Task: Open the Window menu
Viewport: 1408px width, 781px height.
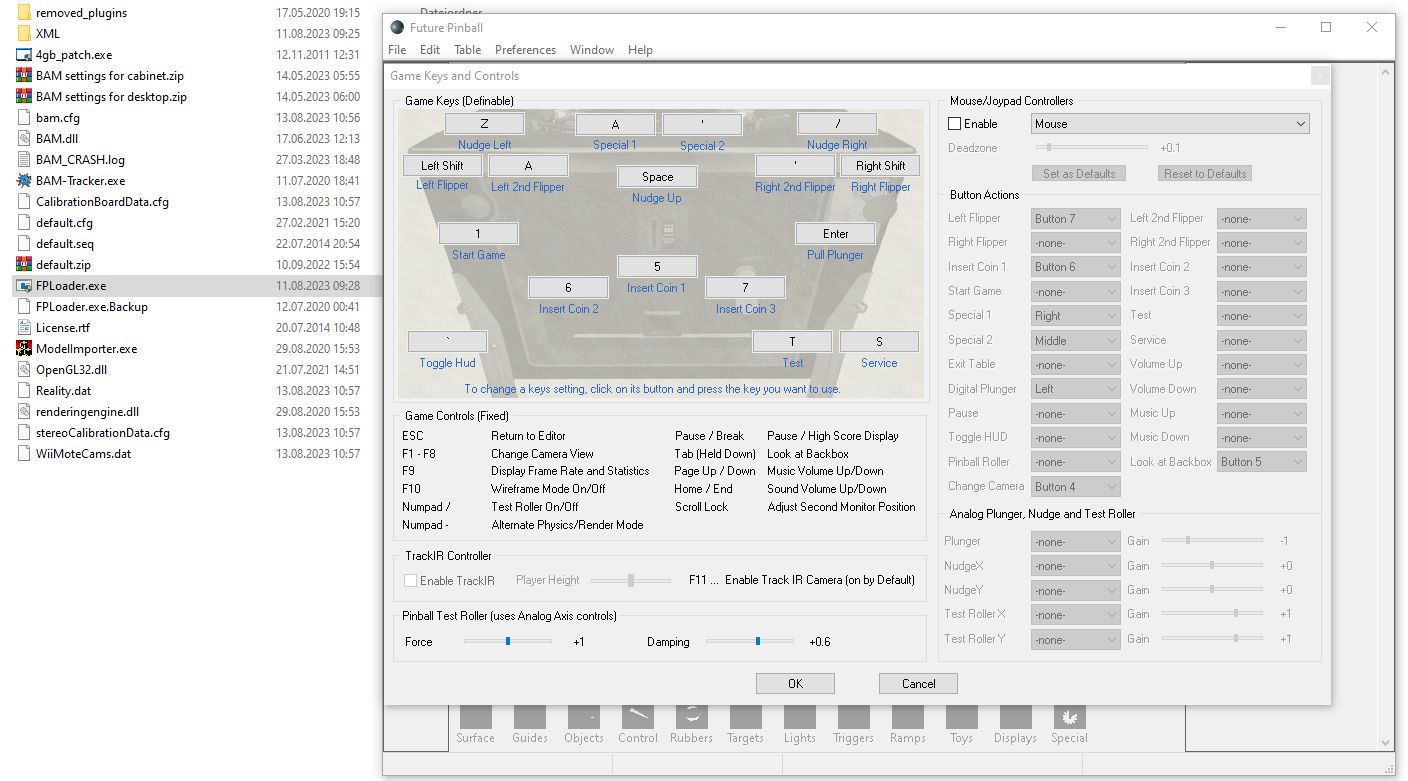Action: [x=592, y=50]
